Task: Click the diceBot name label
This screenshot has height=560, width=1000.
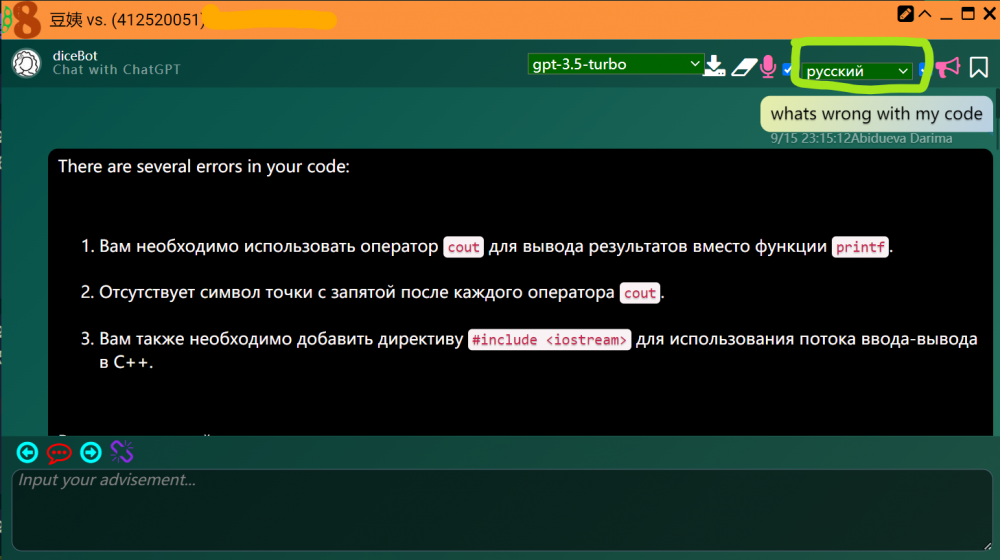Action: pyautogui.click(x=75, y=56)
